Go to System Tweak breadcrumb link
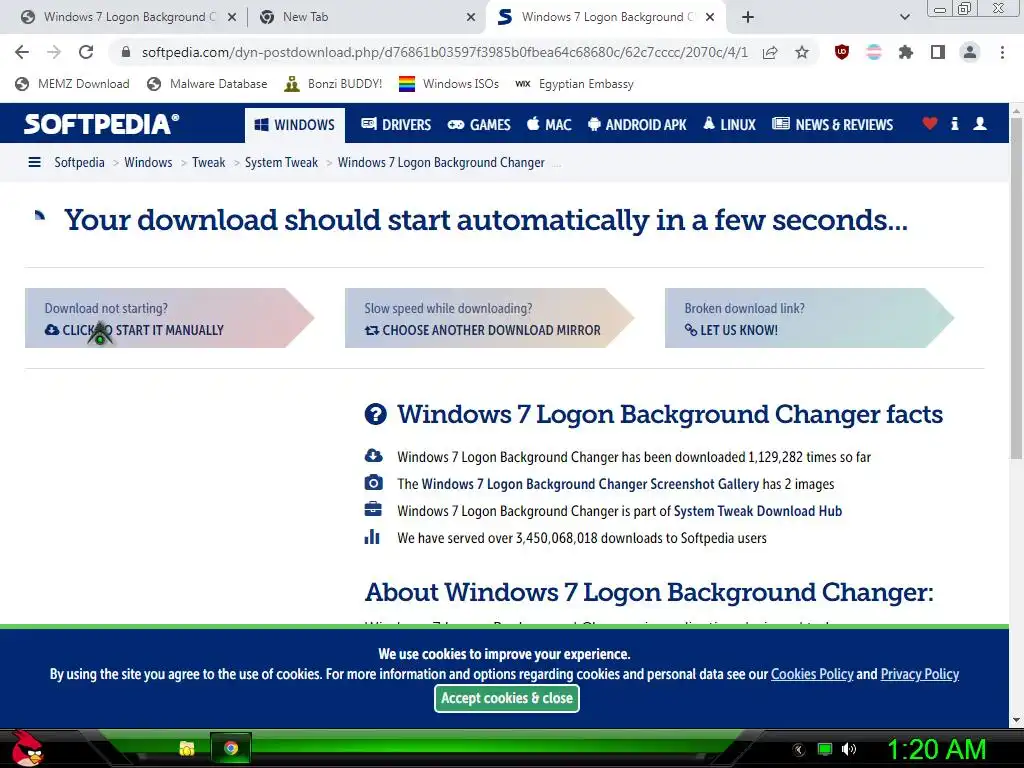Image resolution: width=1024 pixels, height=768 pixels. pos(281,162)
